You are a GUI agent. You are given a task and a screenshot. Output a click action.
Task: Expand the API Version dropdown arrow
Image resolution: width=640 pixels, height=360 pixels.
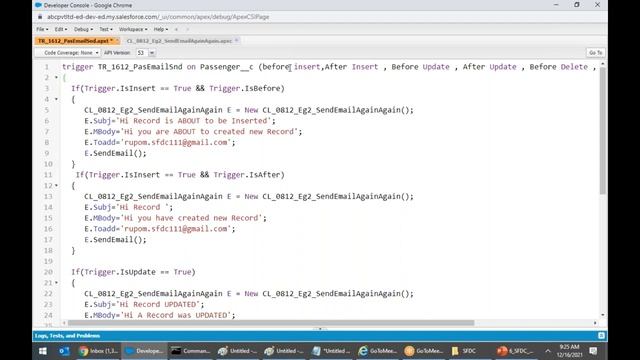click(152, 53)
